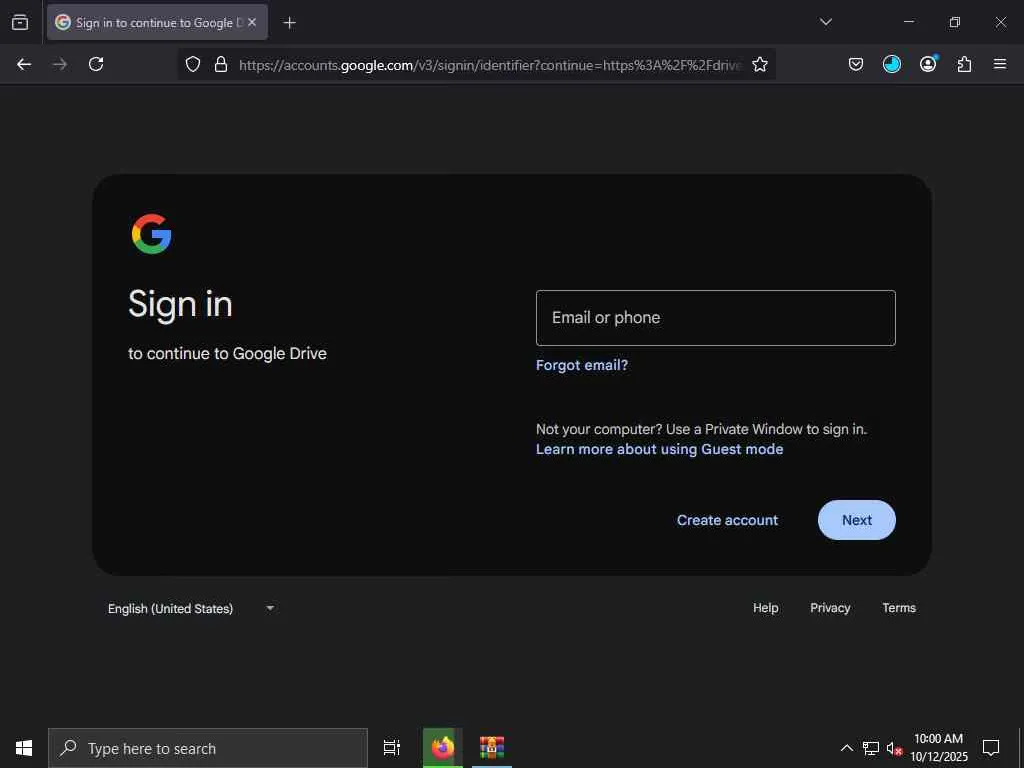Choose Create account
This screenshot has height=768, width=1024.
(x=728, y=520)
